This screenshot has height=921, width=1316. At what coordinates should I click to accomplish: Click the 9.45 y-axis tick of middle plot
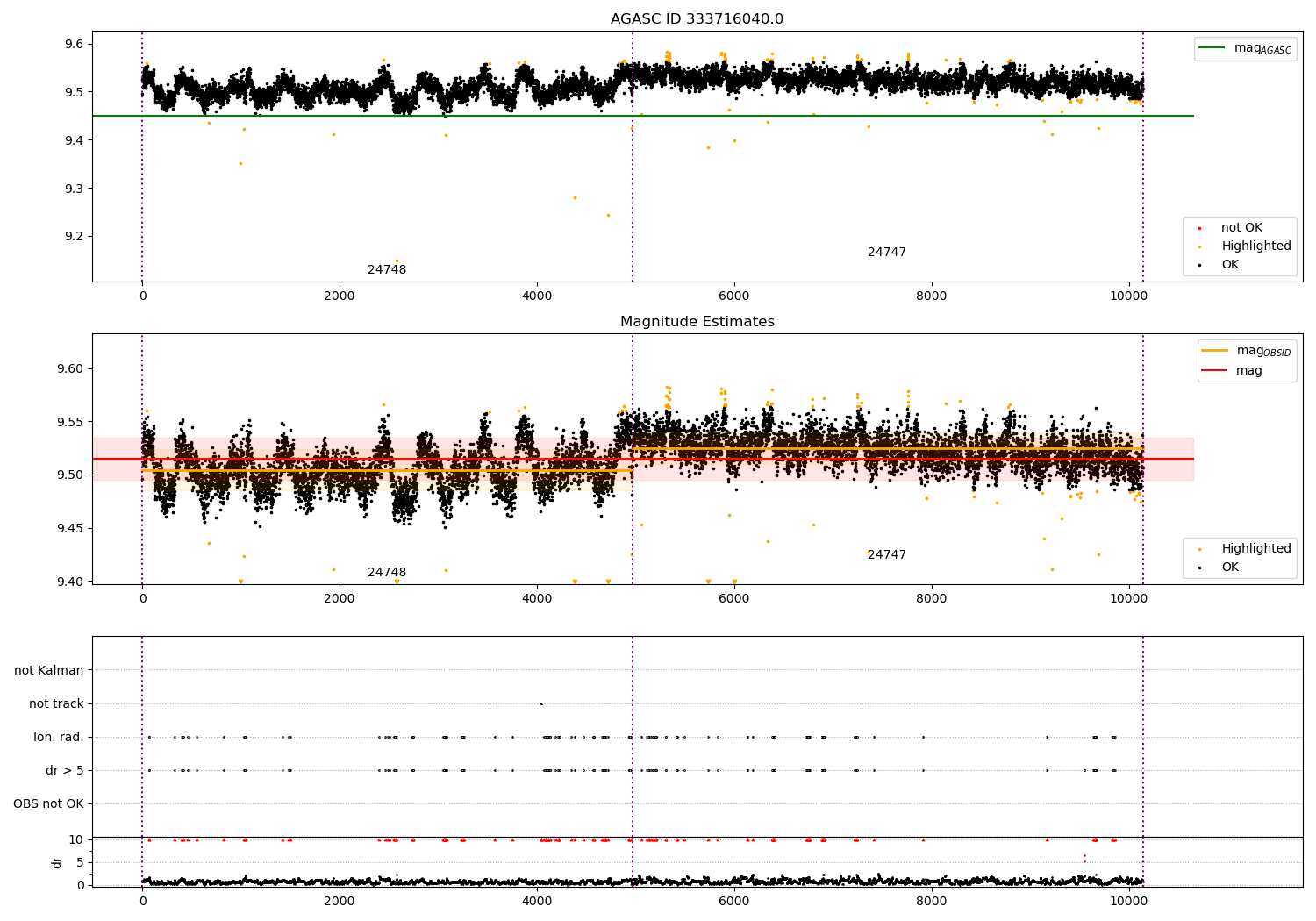tap(72, 529)
